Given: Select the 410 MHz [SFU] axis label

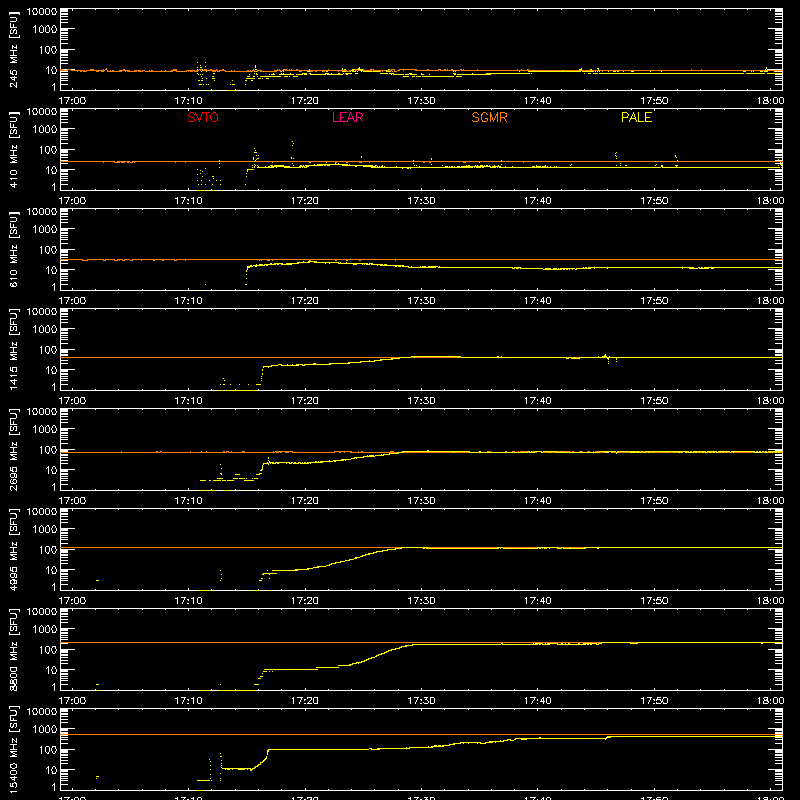Looking at the screenshot, I should (14, 149).
